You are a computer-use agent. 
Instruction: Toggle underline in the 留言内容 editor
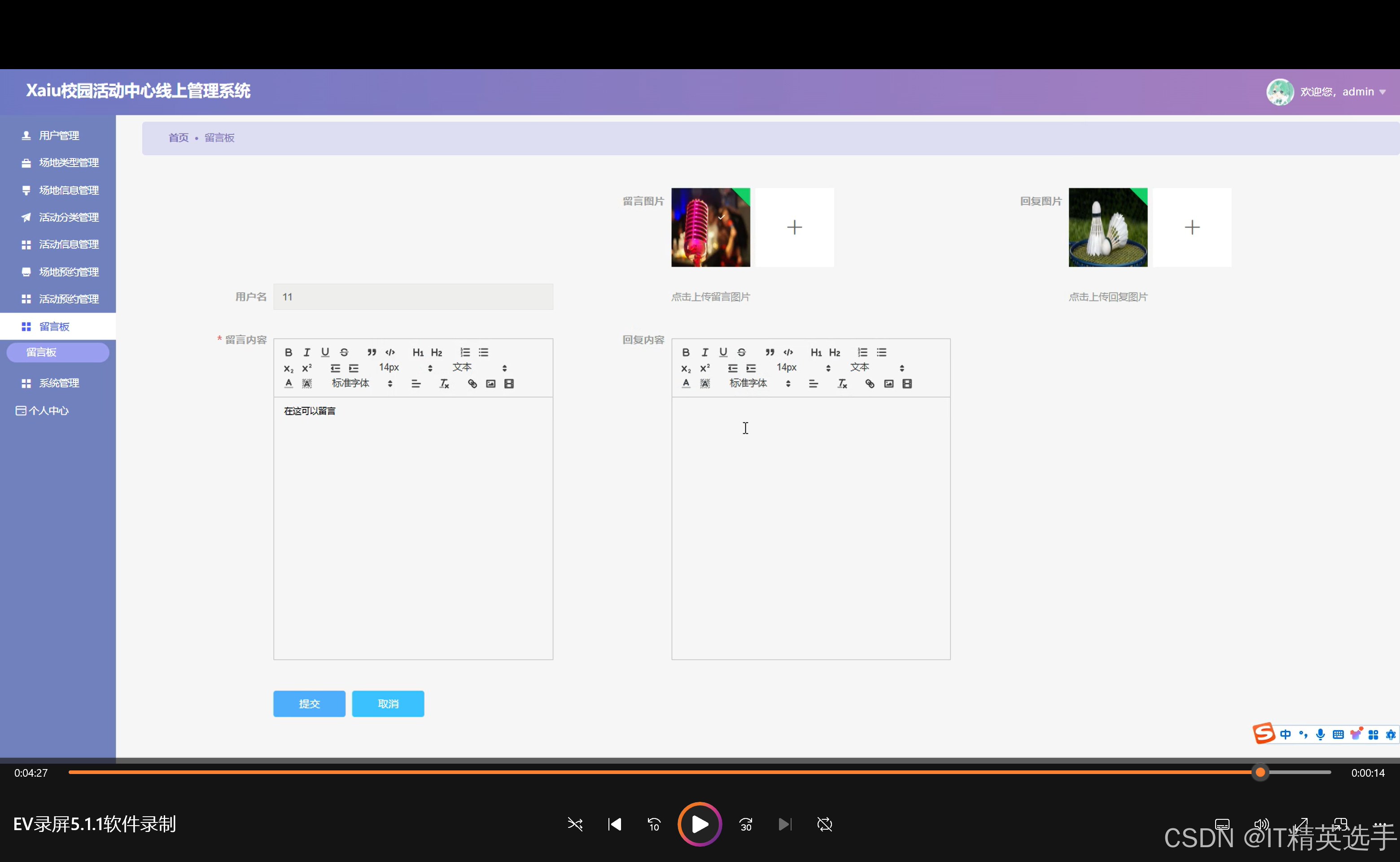coord(325,352)
